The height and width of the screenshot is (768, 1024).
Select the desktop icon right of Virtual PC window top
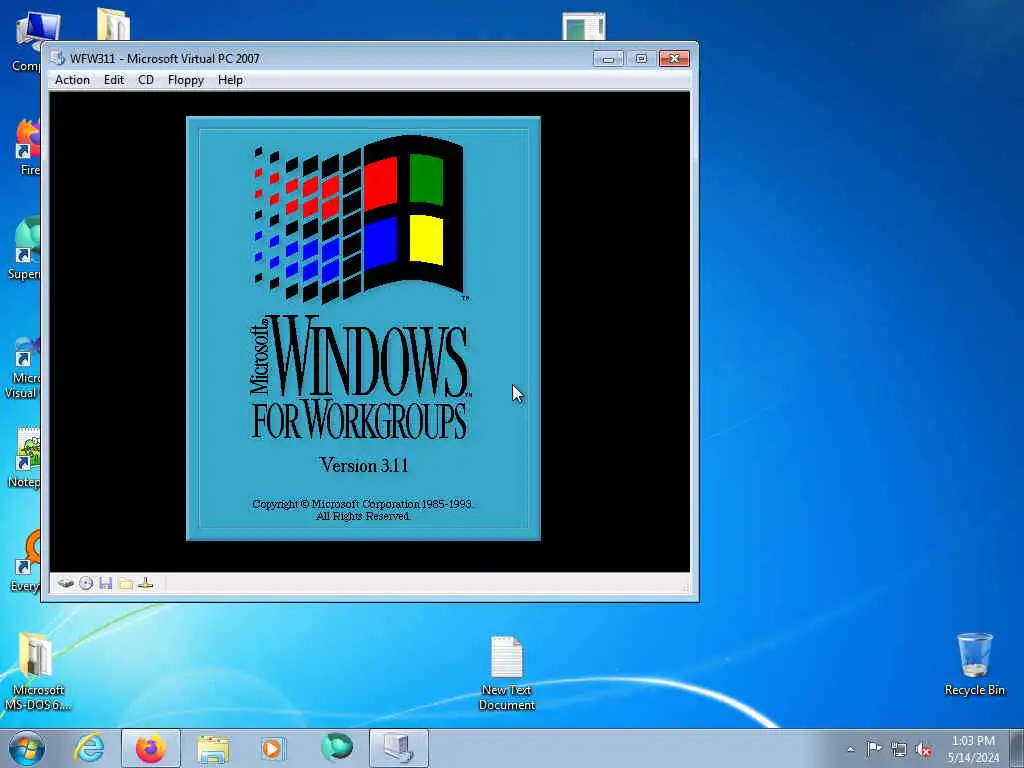(583, 27)
